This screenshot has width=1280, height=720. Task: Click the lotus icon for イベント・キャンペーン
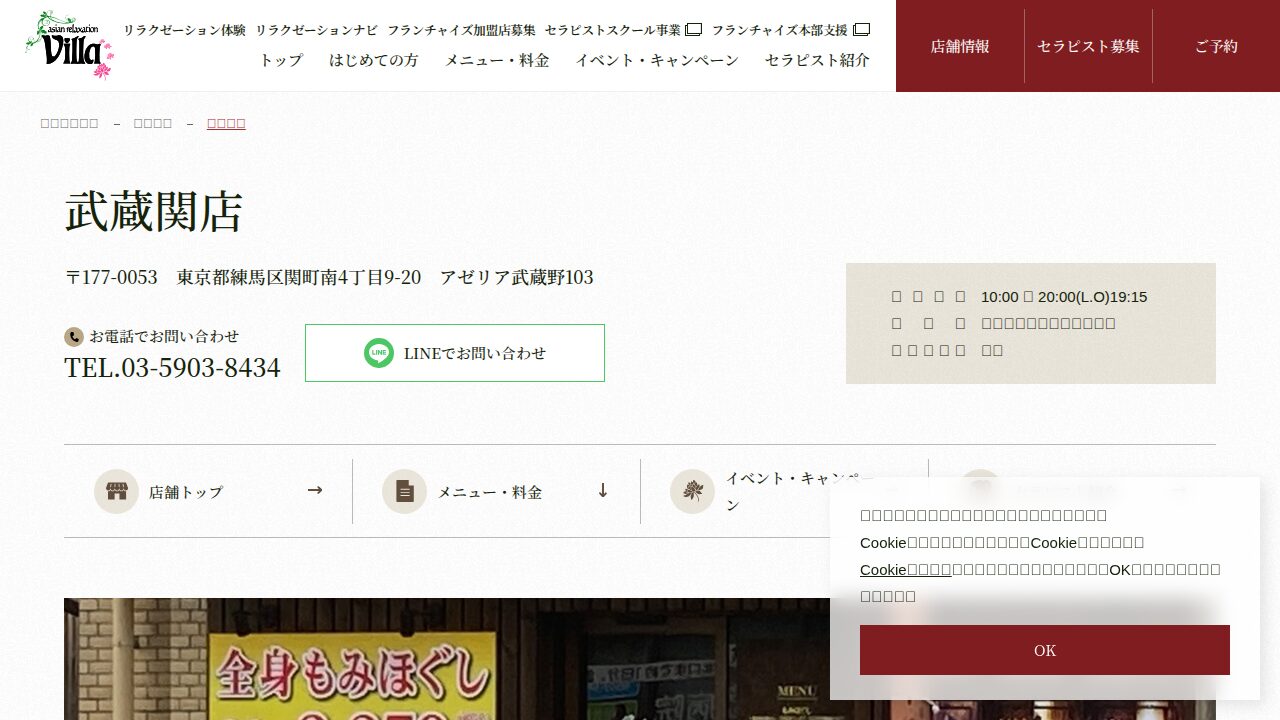692,492
